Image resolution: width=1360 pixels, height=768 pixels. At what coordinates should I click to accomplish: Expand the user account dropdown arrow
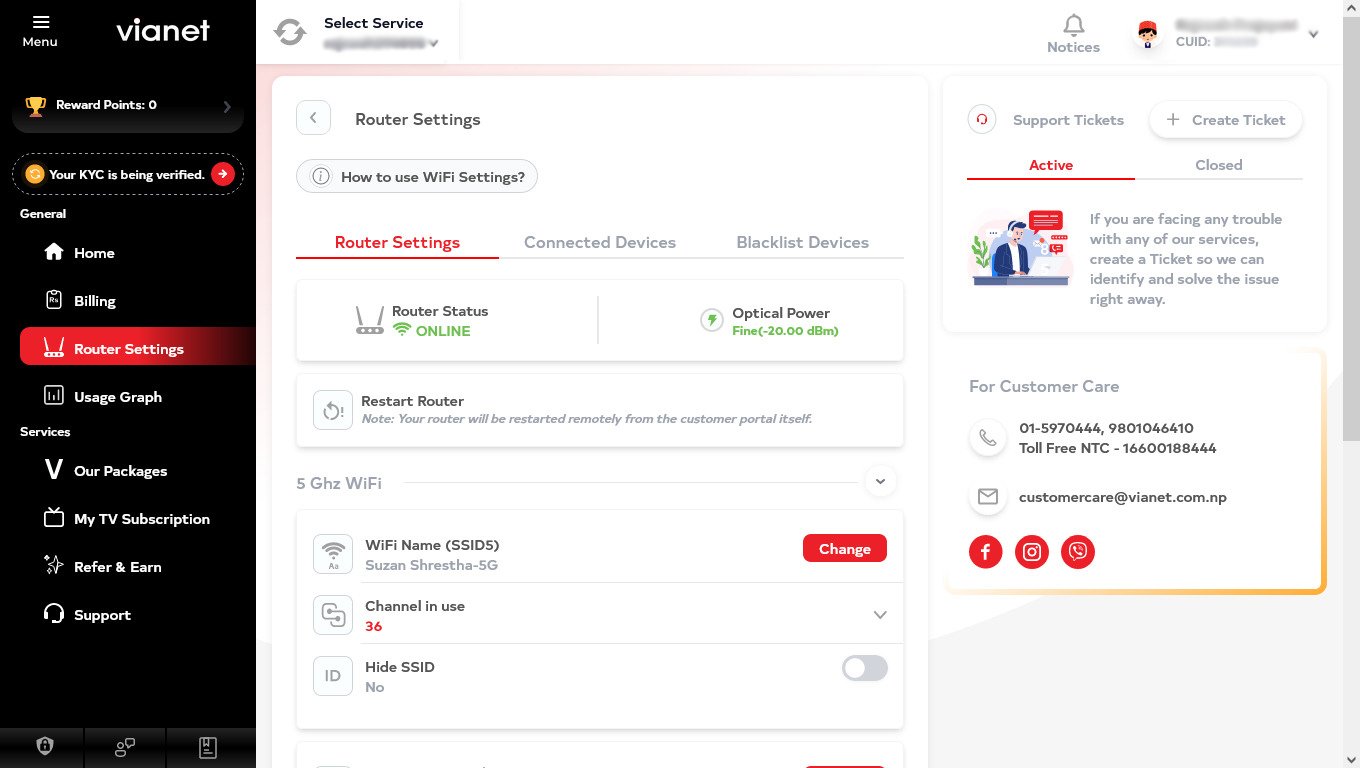(1313, 34)
